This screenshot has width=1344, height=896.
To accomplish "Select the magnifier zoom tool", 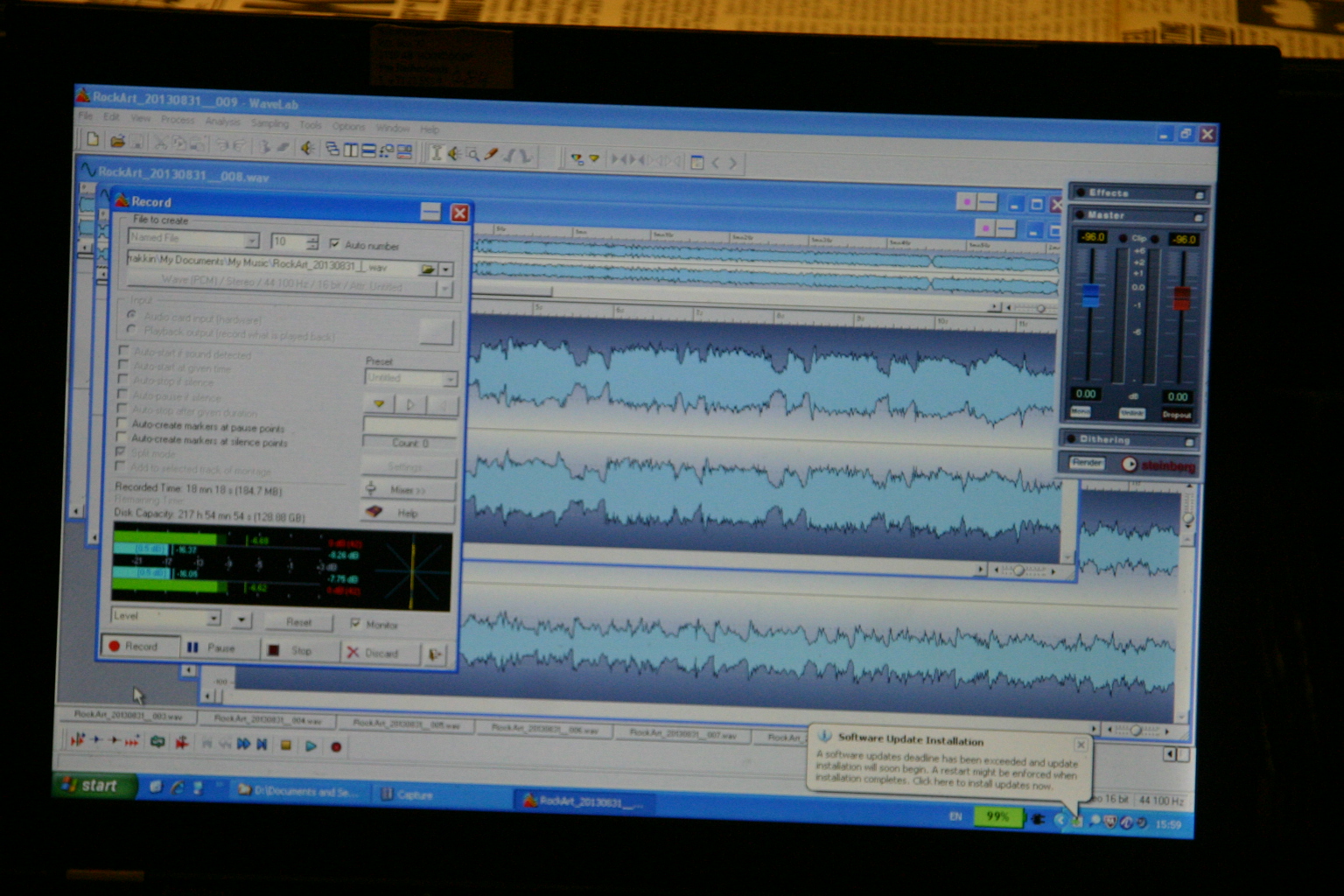I will point(472,155).
